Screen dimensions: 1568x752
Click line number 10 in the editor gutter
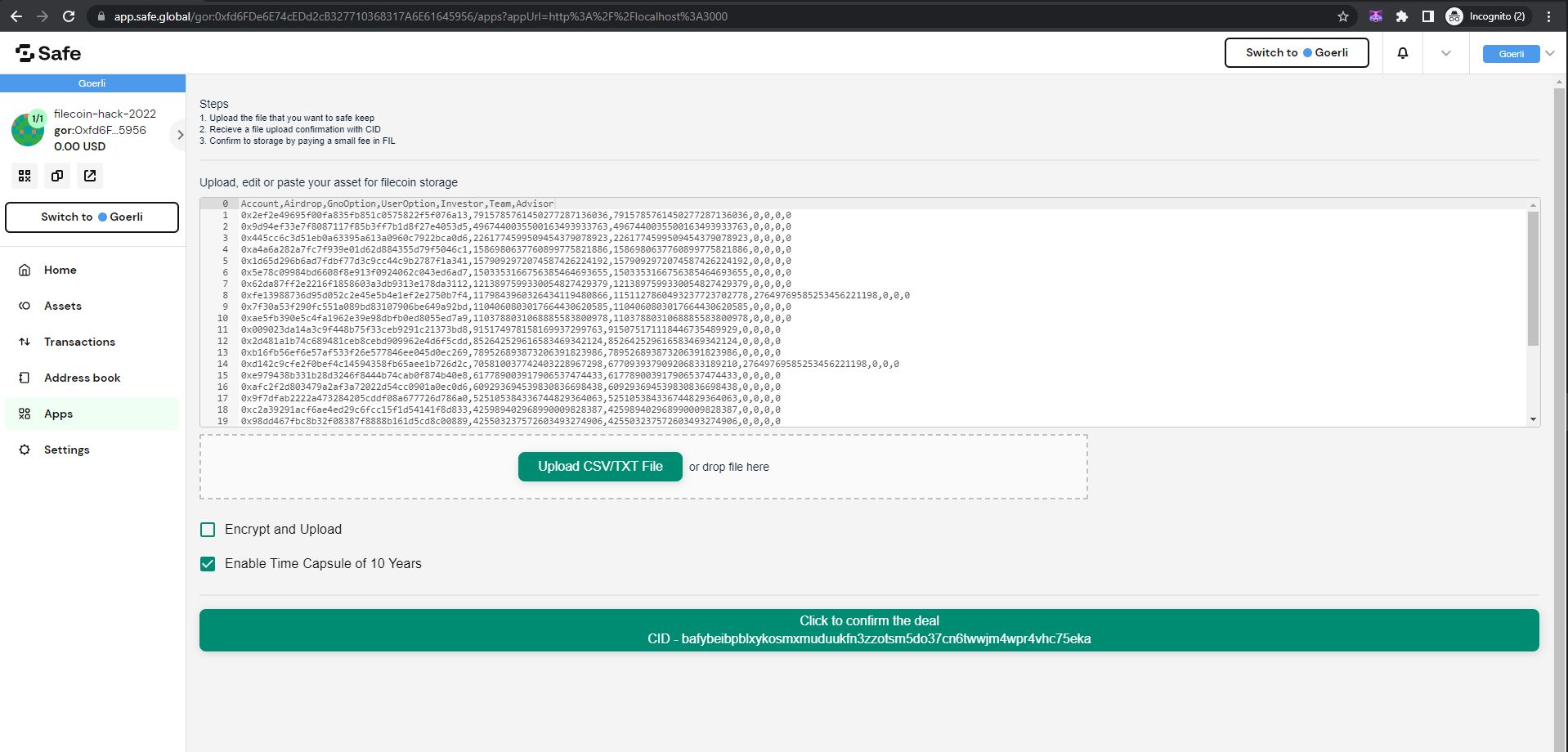[x=222, y=318]
